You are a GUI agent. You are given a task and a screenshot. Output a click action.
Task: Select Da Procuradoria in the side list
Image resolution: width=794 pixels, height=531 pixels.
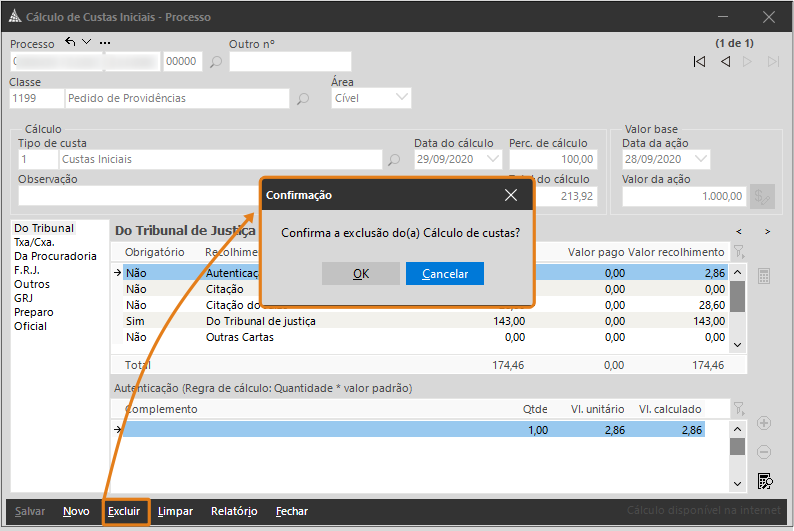(x=55, y=256)
